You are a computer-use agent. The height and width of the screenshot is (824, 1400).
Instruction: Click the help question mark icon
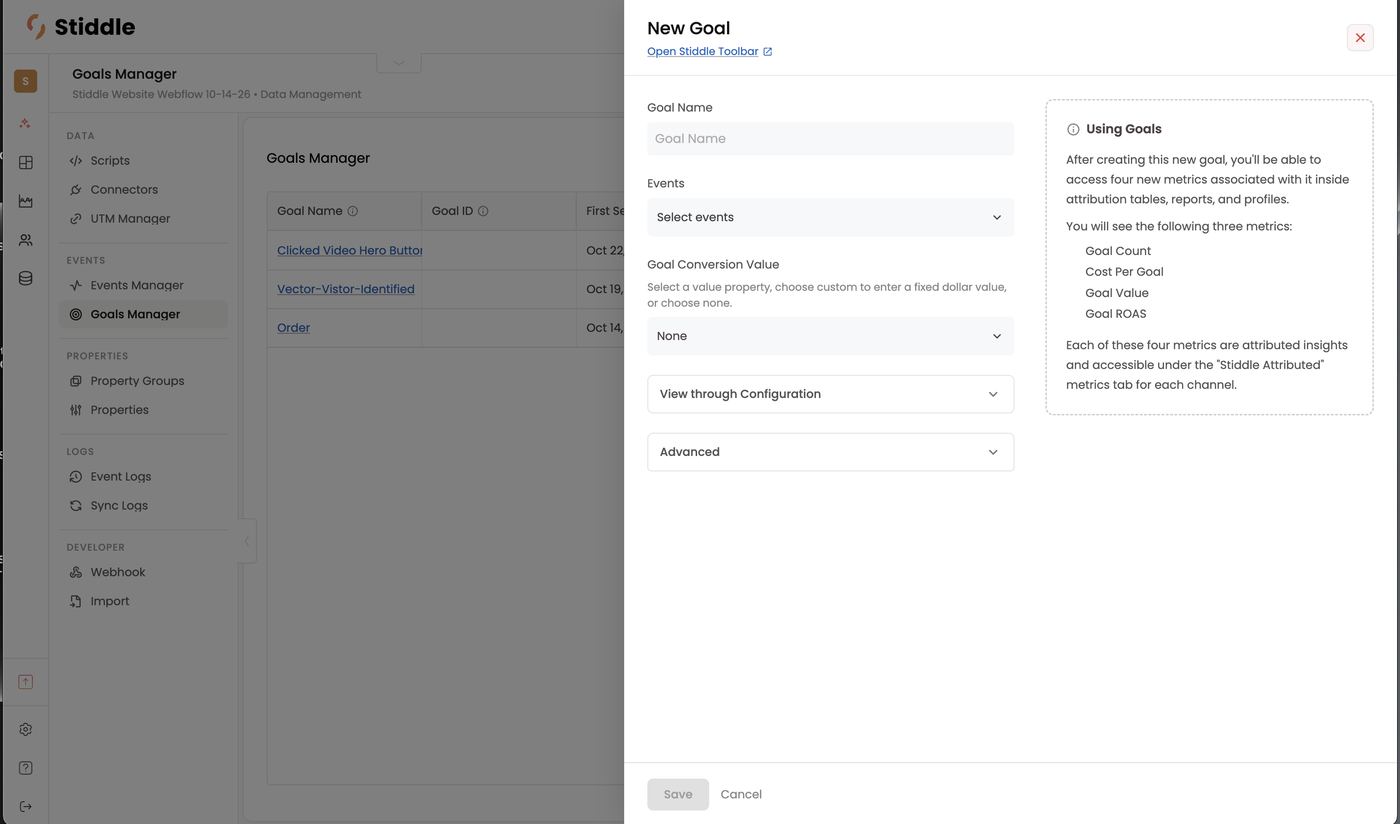[26, 768]
